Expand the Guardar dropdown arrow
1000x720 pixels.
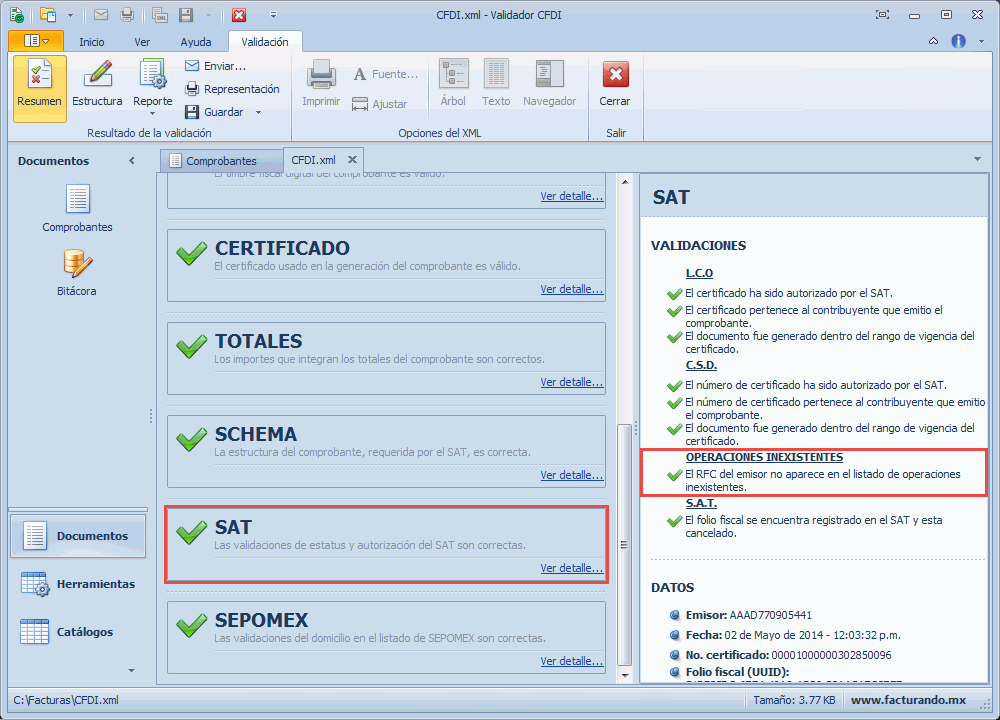(258, 112)
